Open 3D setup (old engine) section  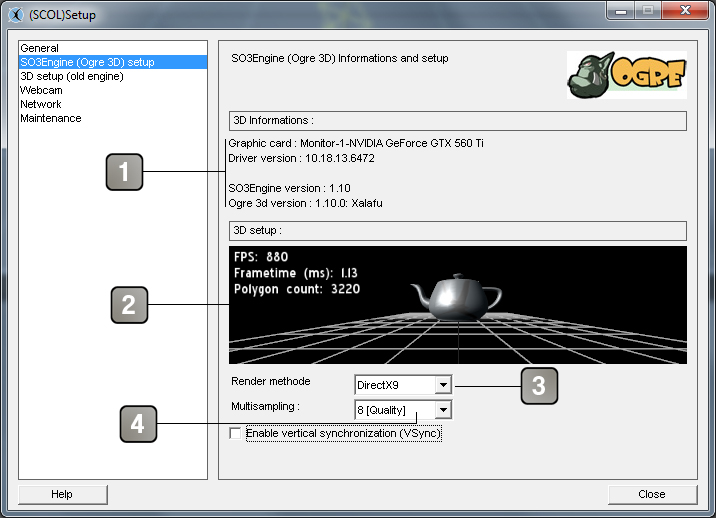click(x=113, y=76)
